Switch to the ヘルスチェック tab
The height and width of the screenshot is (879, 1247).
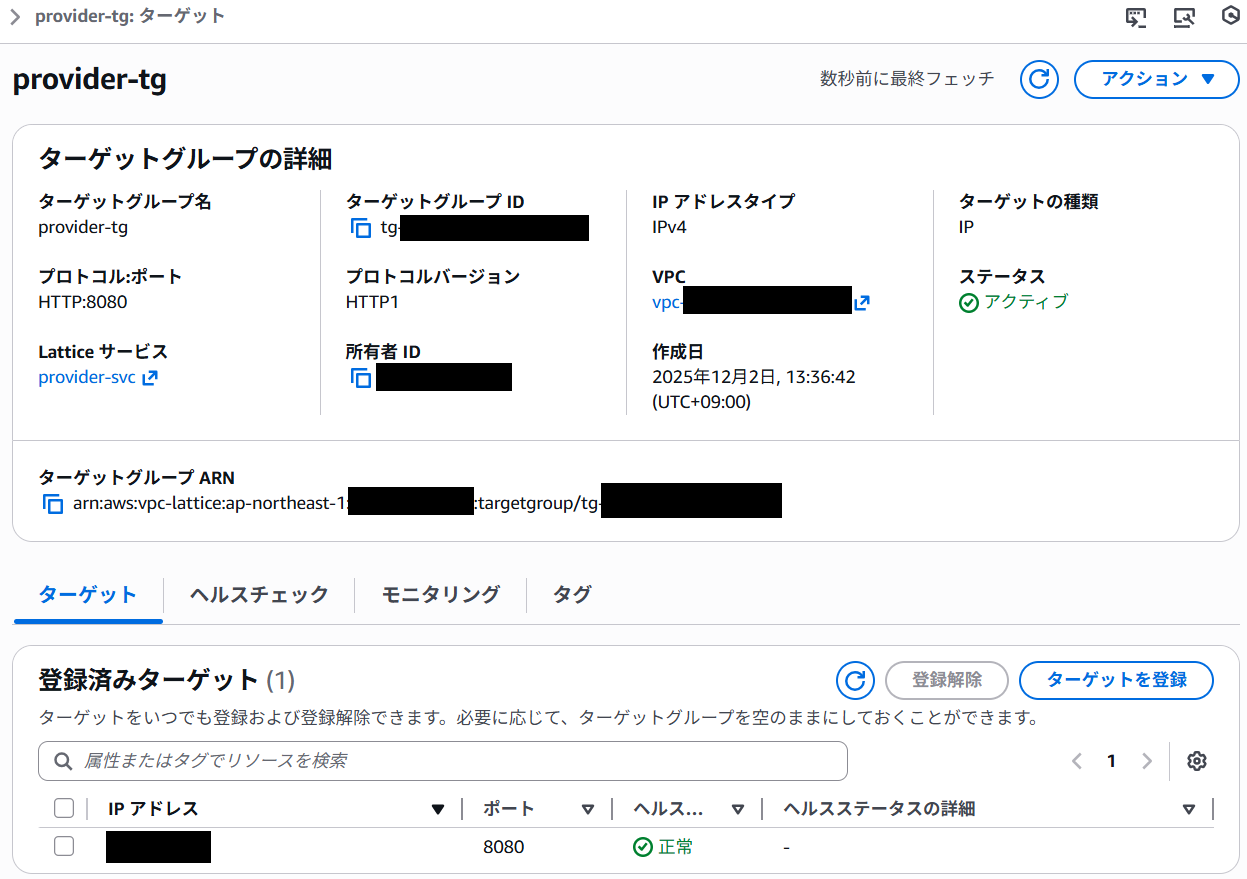tap(259, 595)
